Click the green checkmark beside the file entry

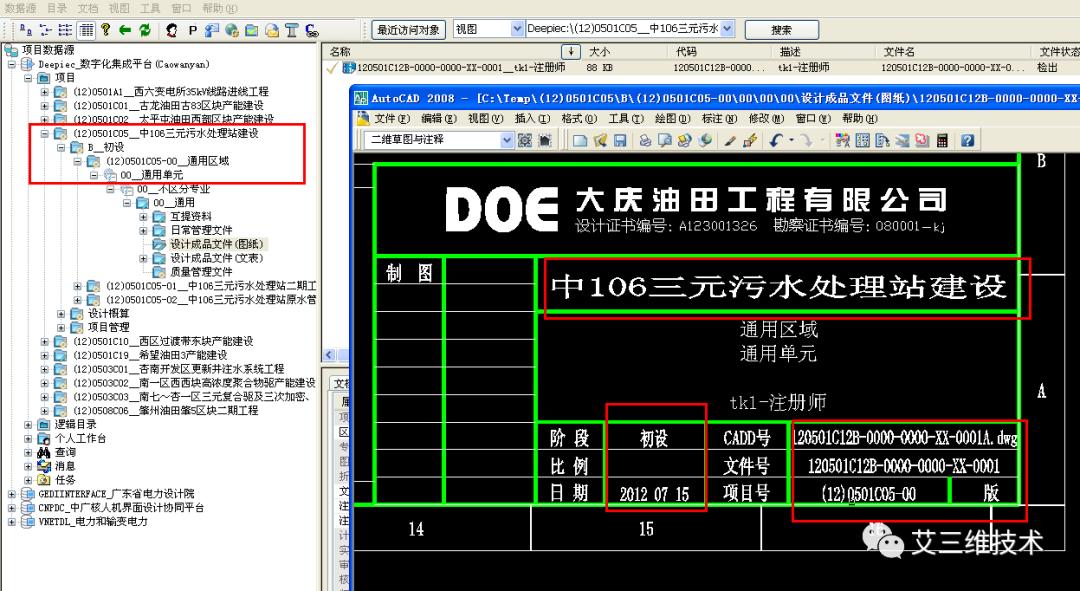click(331, 69)
